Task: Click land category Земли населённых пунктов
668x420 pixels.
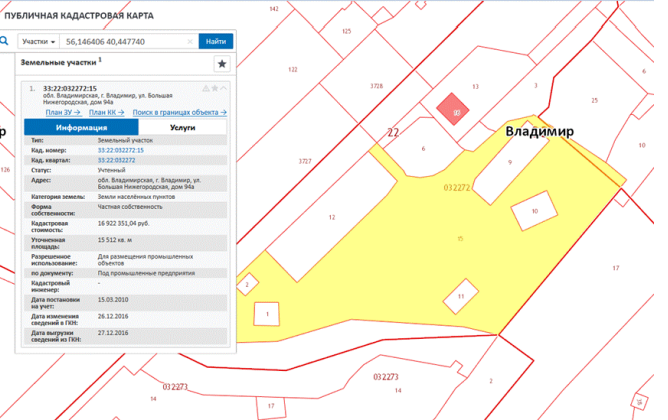Action: pyautogui.click(x=136, y=197)
